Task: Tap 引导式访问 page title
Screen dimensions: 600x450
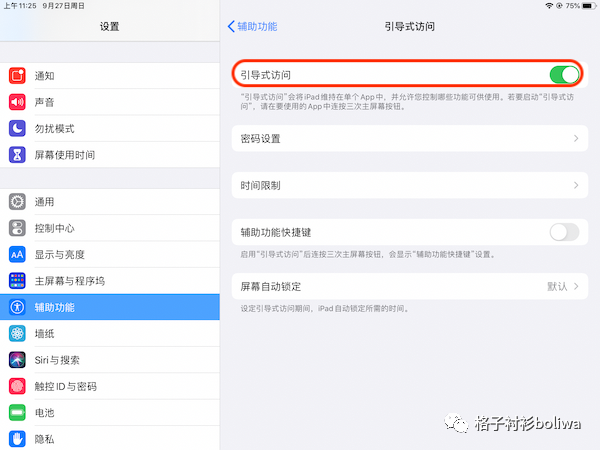Action: (x=409, y=26)
